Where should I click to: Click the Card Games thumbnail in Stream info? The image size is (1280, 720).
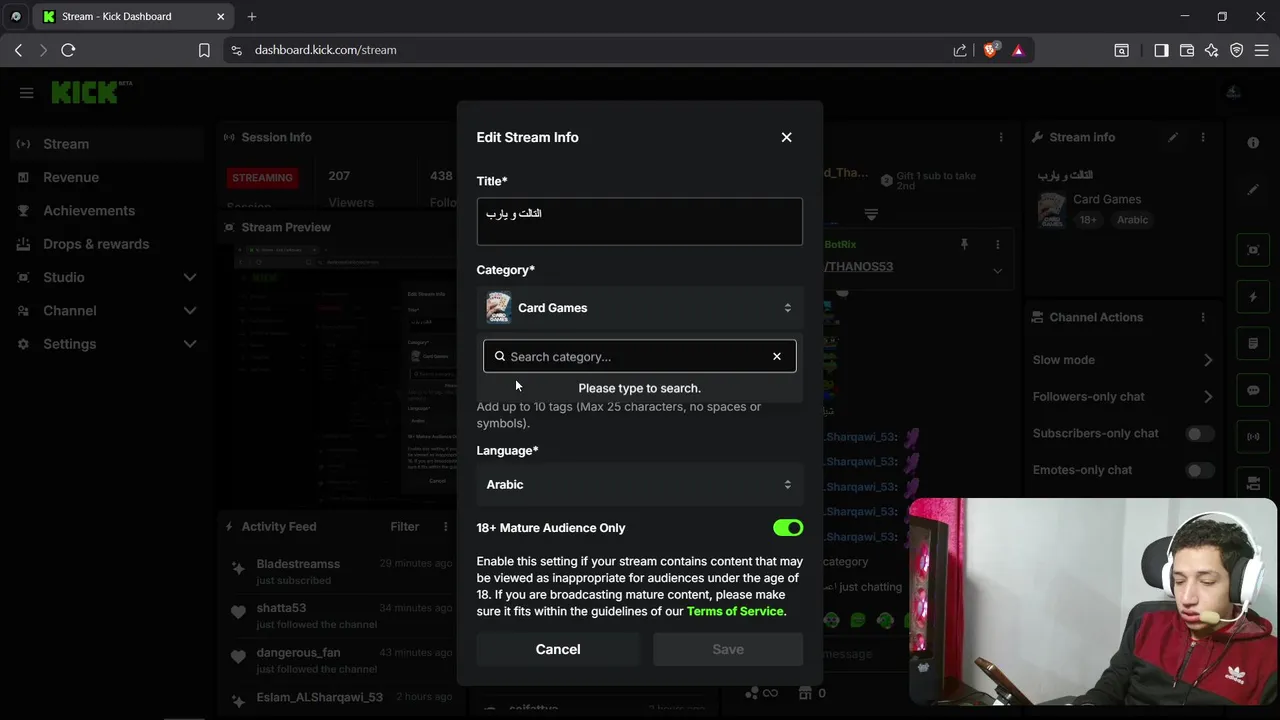1051,209
